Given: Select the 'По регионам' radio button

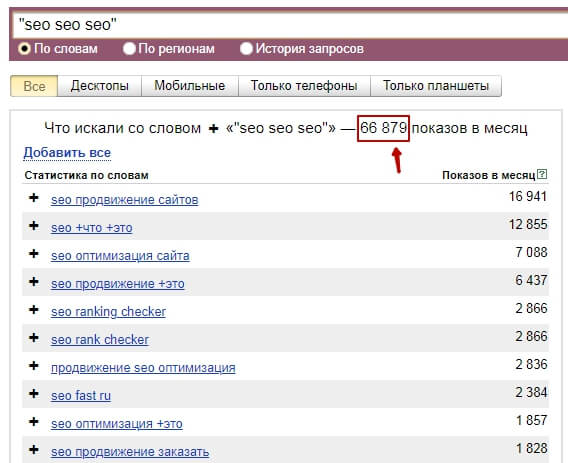Looking at the screenshot, I should click(x=129, y=48).
